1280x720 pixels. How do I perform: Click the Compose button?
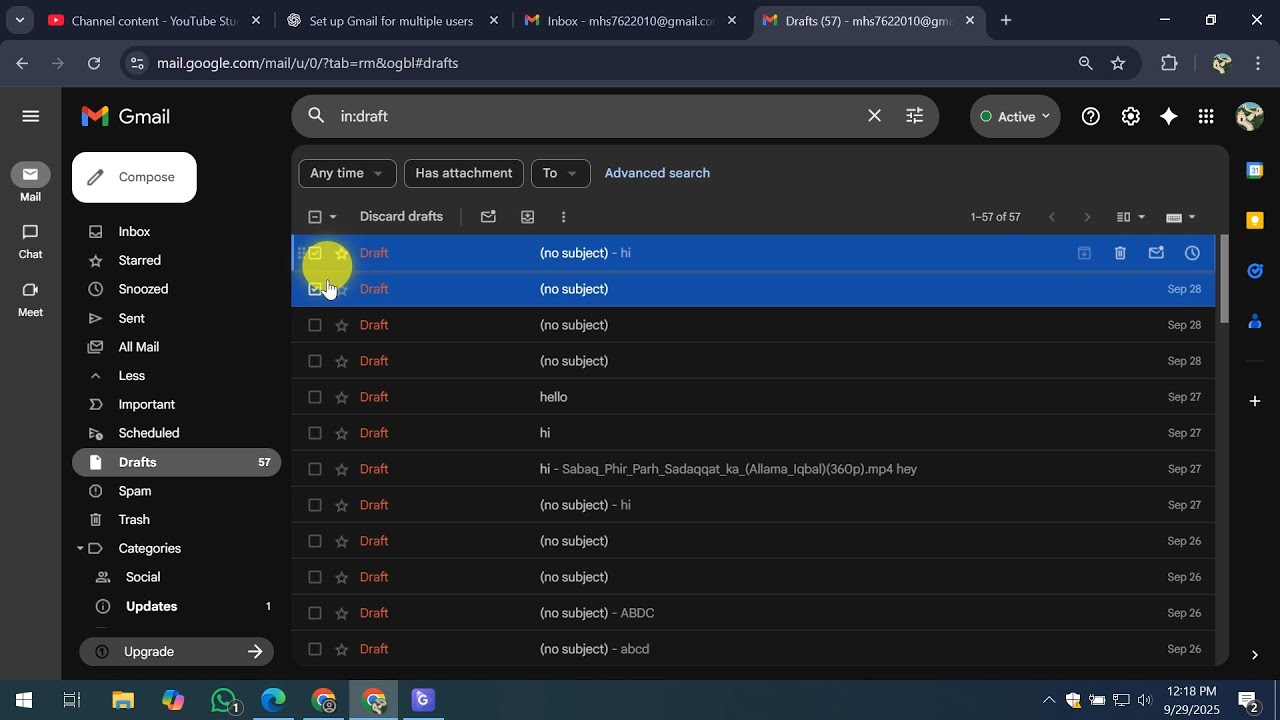pyautogui.click(x=134, y=177)
